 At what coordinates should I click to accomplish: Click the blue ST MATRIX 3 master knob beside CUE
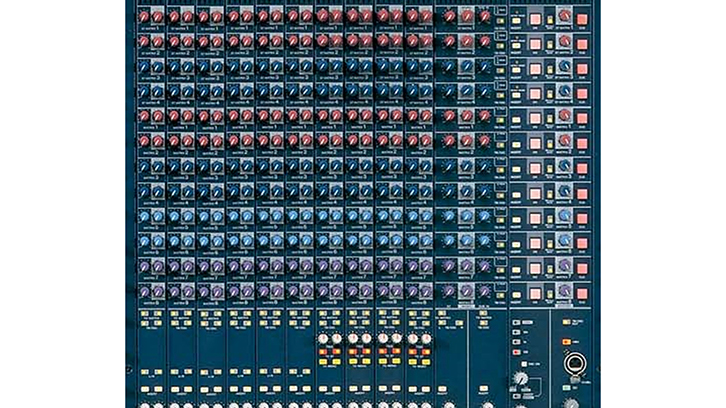coord(564,65)
